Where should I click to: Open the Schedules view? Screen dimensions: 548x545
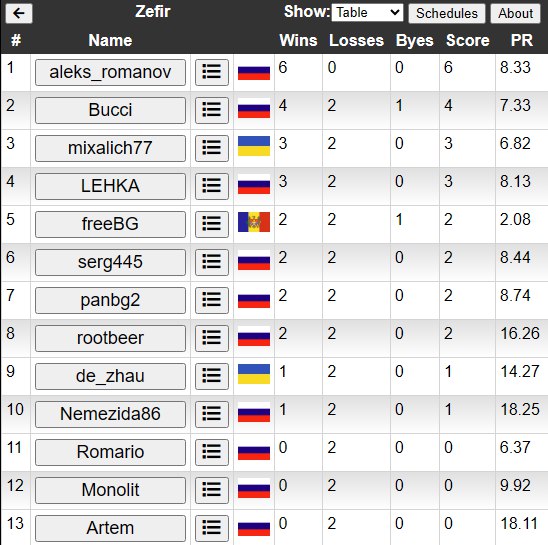coord(447,14)
